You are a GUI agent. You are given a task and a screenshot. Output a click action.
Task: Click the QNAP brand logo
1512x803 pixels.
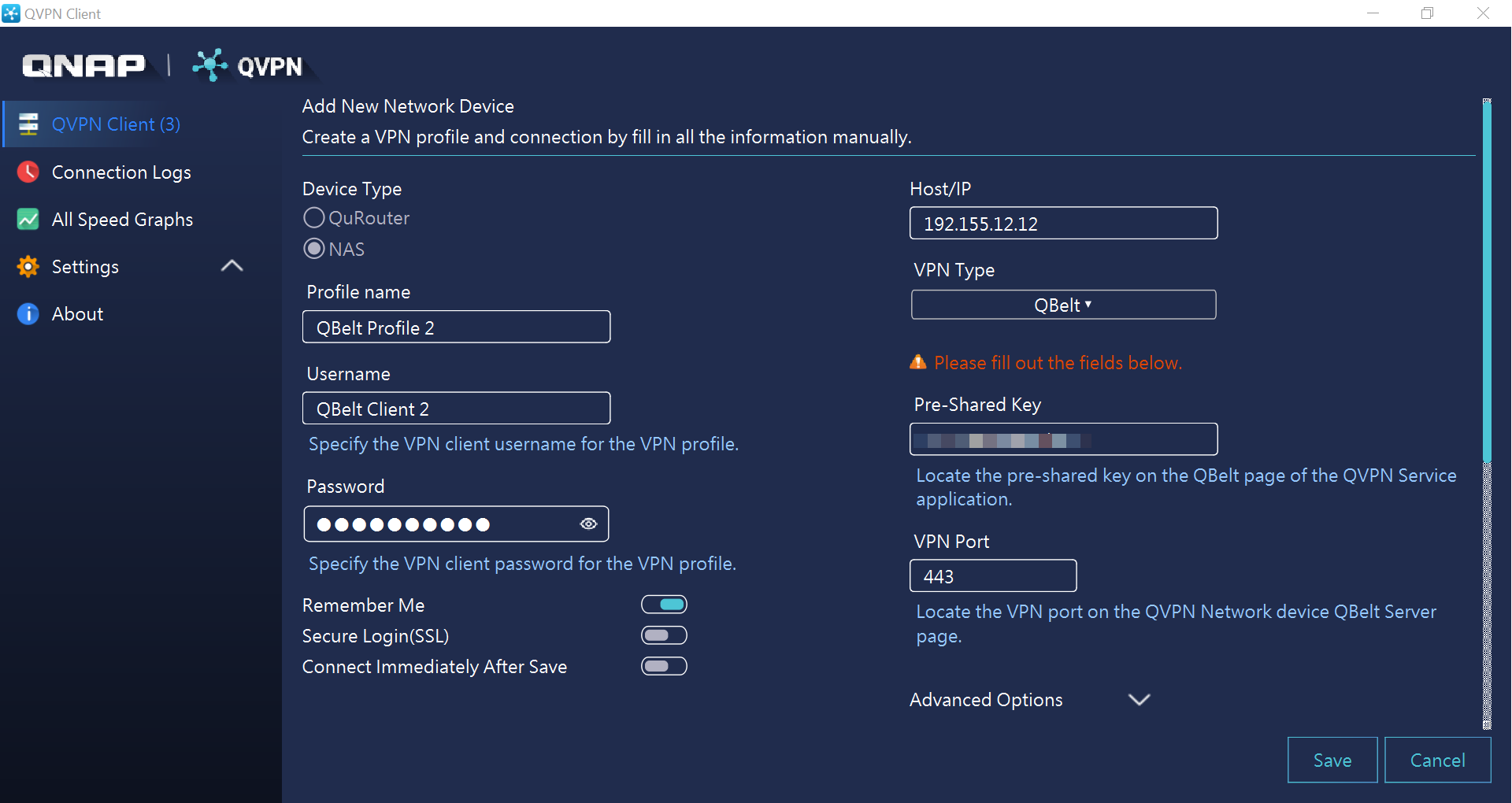point(83,65)
